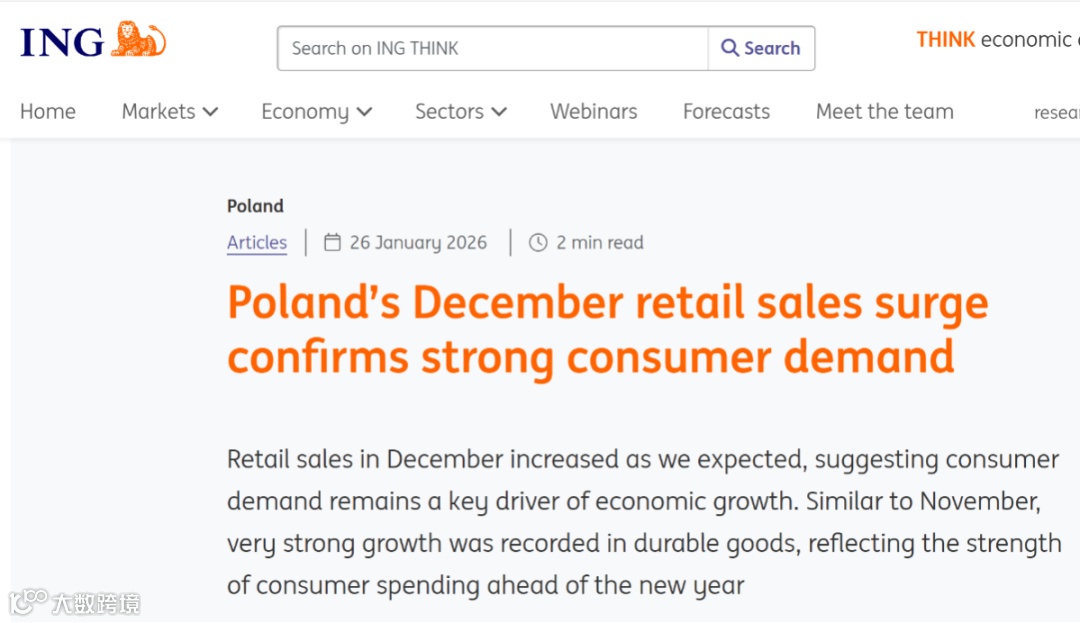Click the THINK economic header link

[994, 40]
